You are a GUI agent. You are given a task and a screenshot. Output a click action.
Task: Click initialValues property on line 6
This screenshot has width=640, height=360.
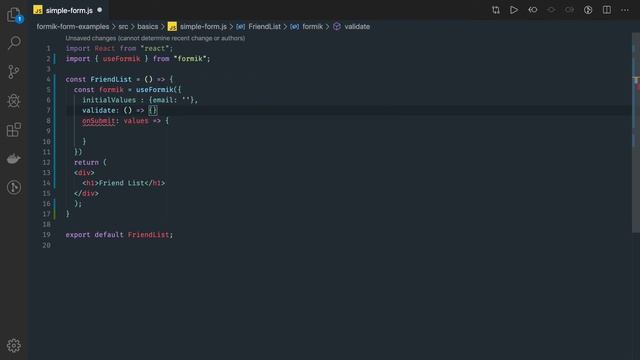coord(109,100)
